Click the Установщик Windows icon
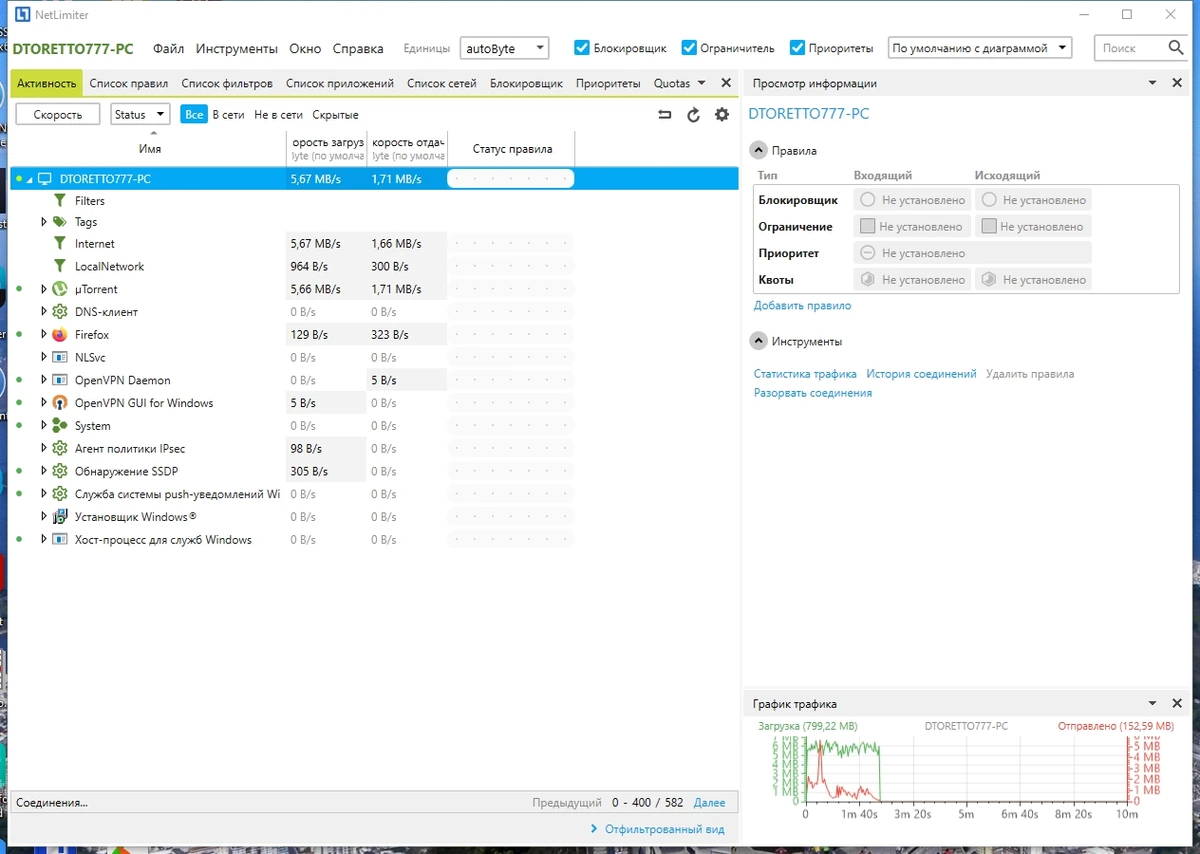Image resolution: width=1200 pixels, height=854 pixels. click(x=60, y=517)
